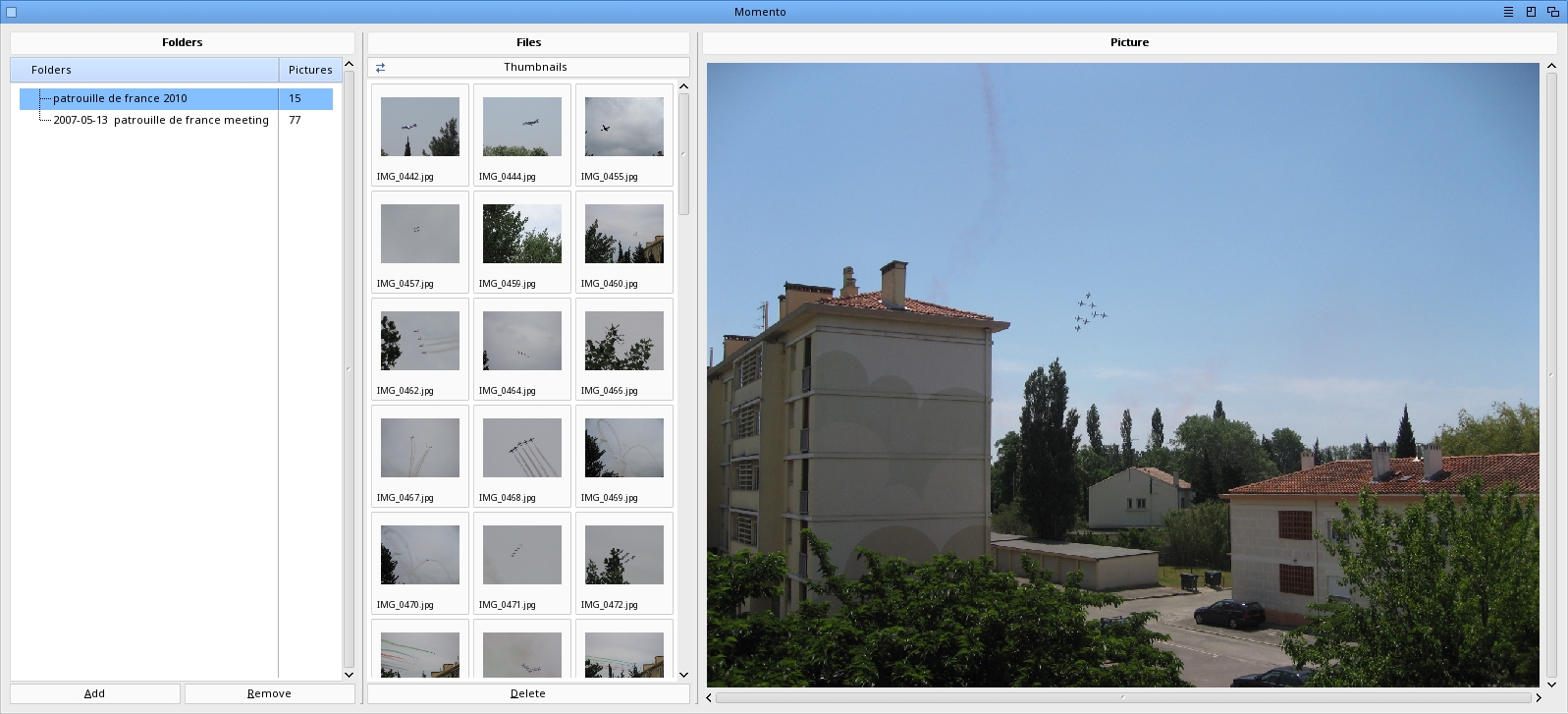Click scroll up arrow of the folders list
Screen dimensions: 1568x714
pos(349,65)
